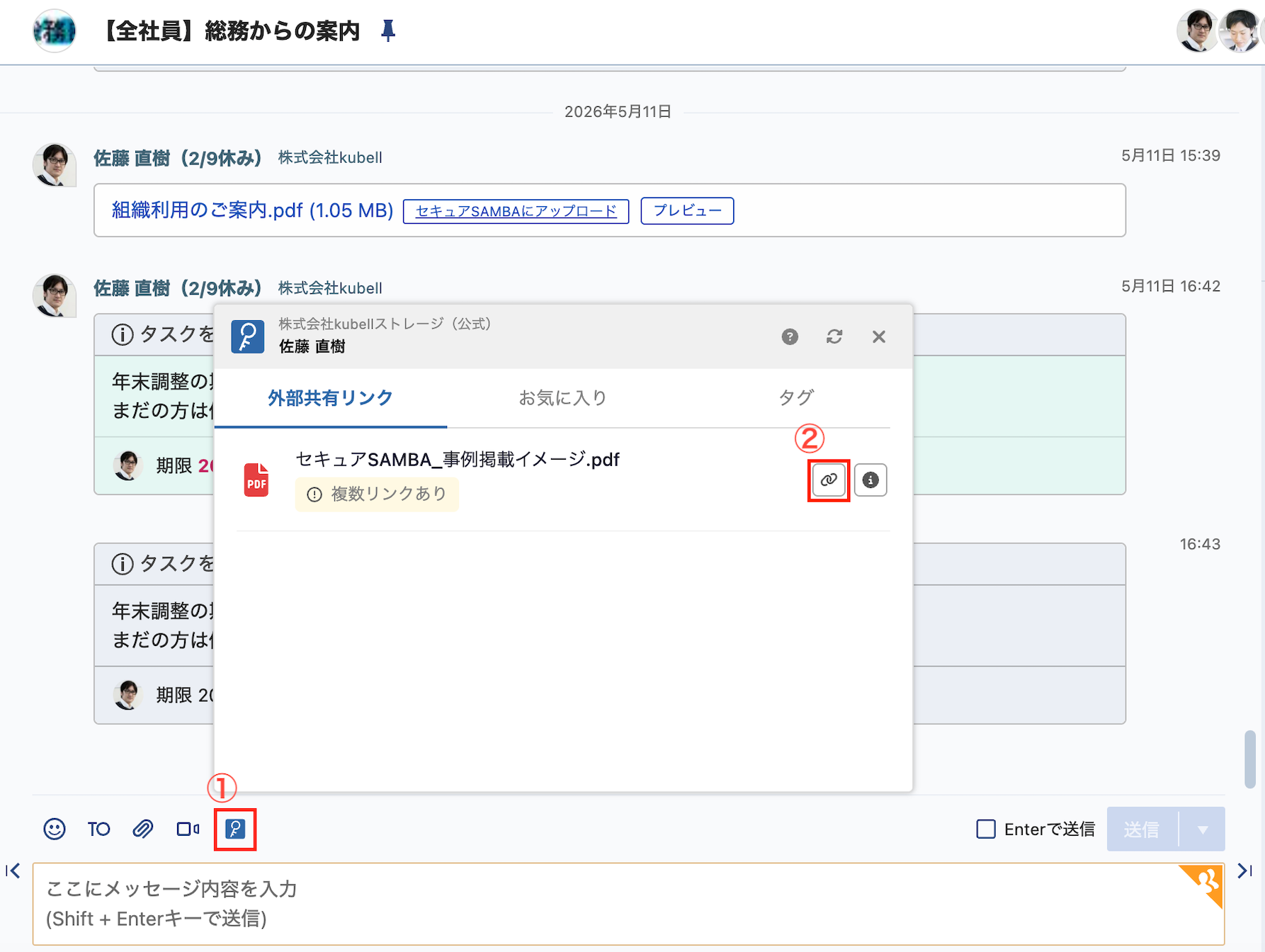Click the pin icon beside the chat title
This screenshot has width=1265, height=952.
tap(387, 30)
